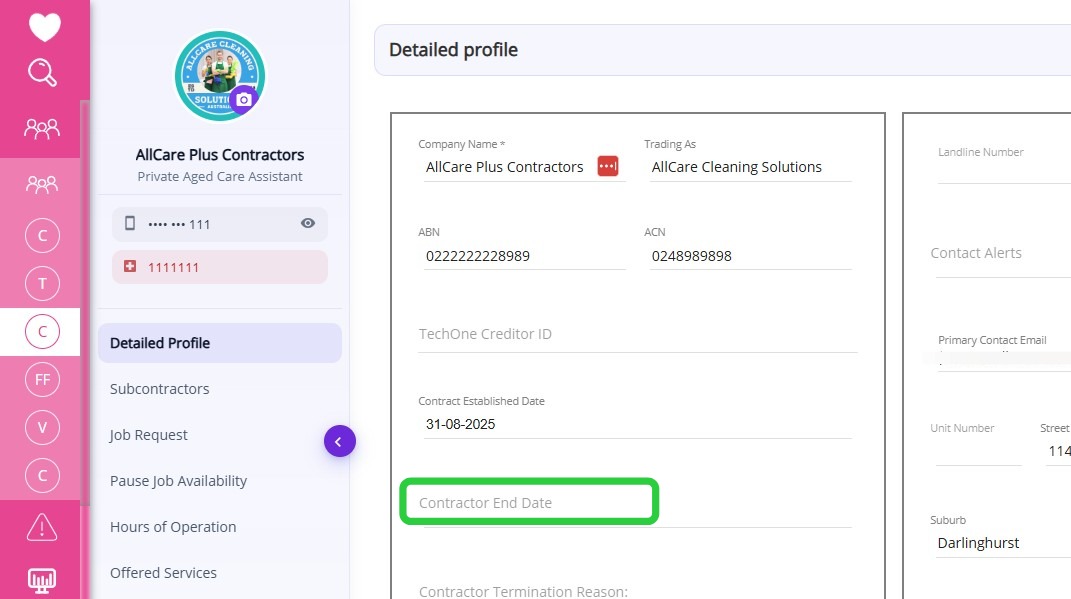Click the red medical number 1111111 badge
The width and height of the screenshot is (1071, 599).
(220, 267)
